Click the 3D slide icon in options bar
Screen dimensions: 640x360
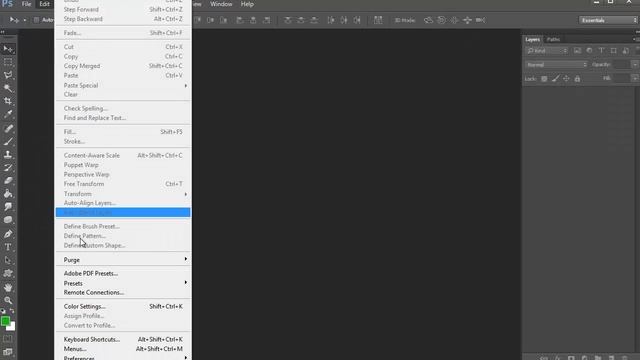click(x=467, y=20)
